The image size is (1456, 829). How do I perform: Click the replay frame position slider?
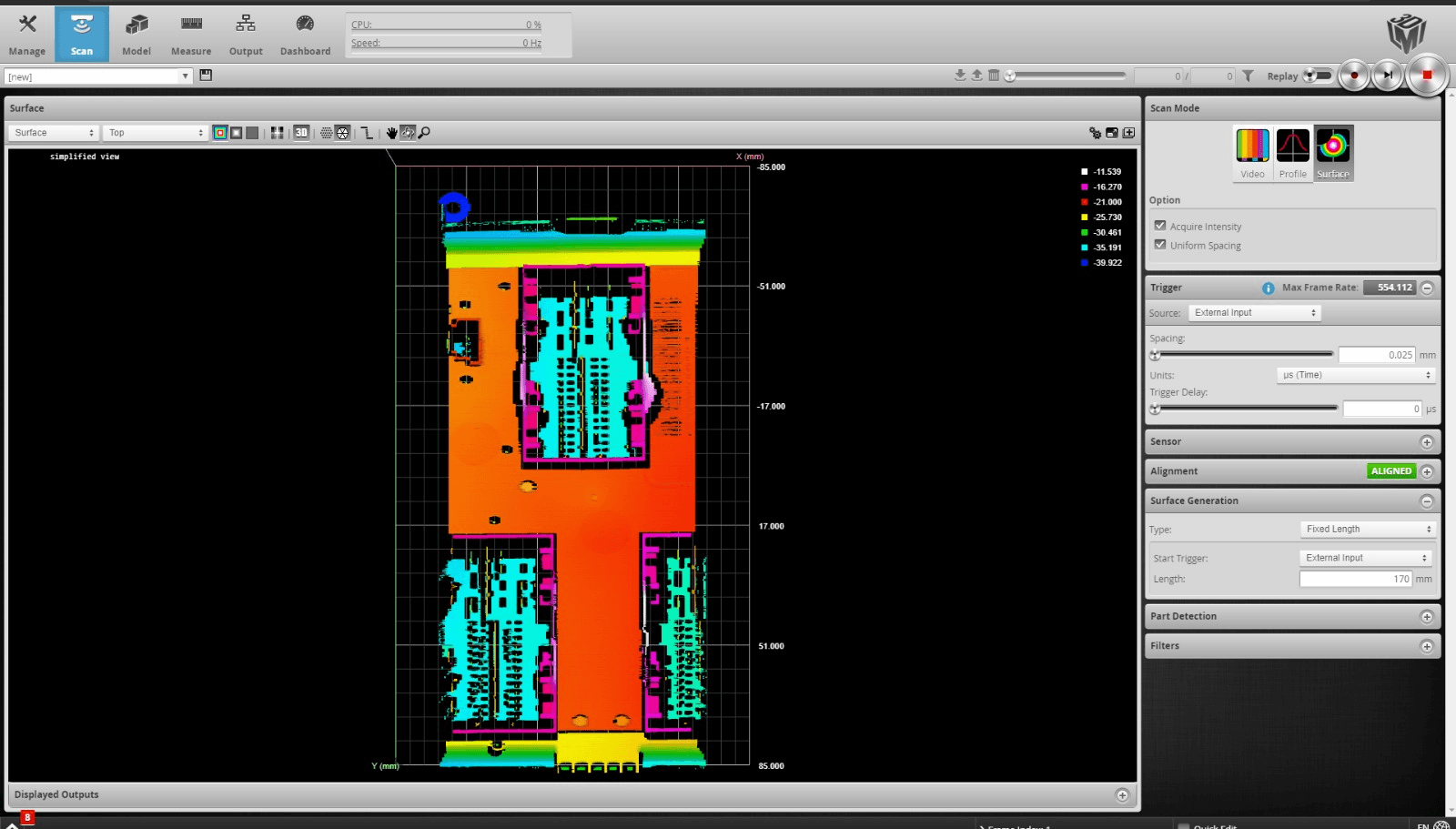pyautogui.click(x=1066, y=76)
